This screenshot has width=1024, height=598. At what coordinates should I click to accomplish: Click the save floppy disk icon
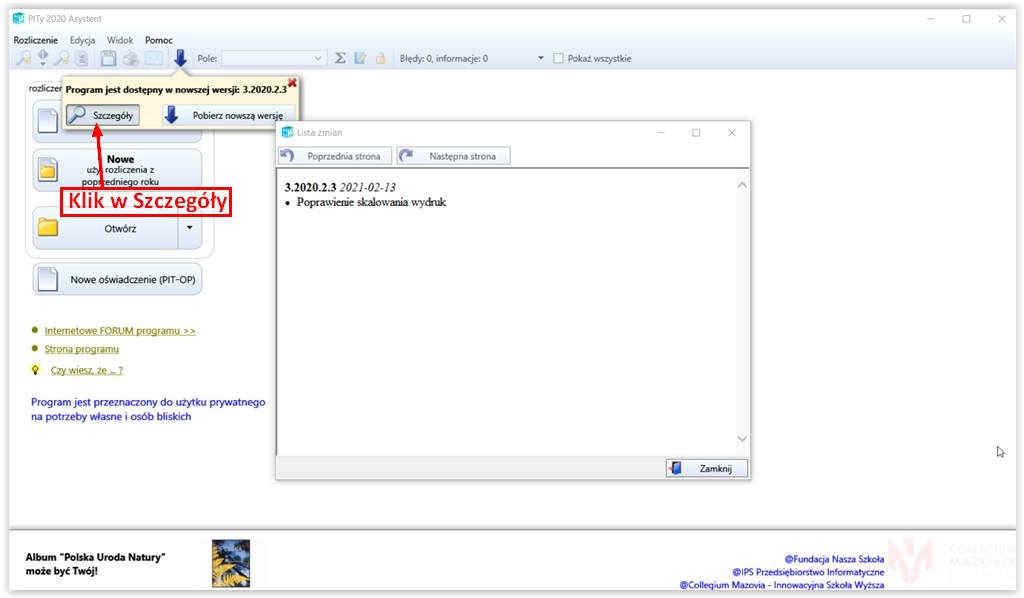pyautogui.click(x=108, y=58)
